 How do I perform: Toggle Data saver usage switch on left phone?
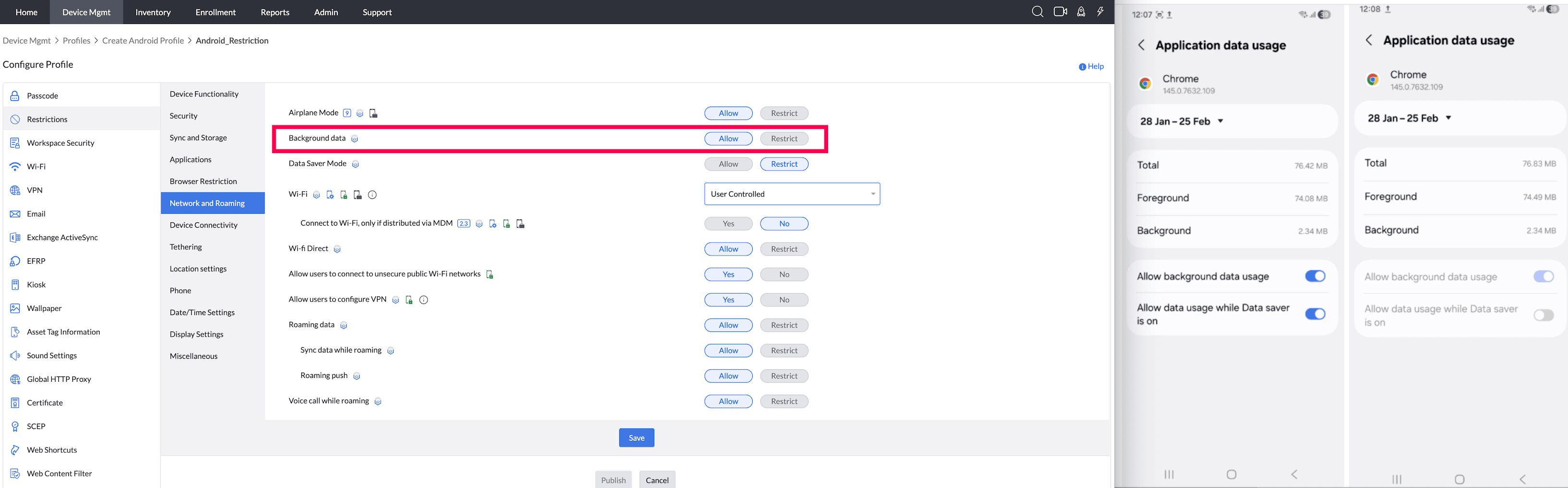pos(1315,314)
